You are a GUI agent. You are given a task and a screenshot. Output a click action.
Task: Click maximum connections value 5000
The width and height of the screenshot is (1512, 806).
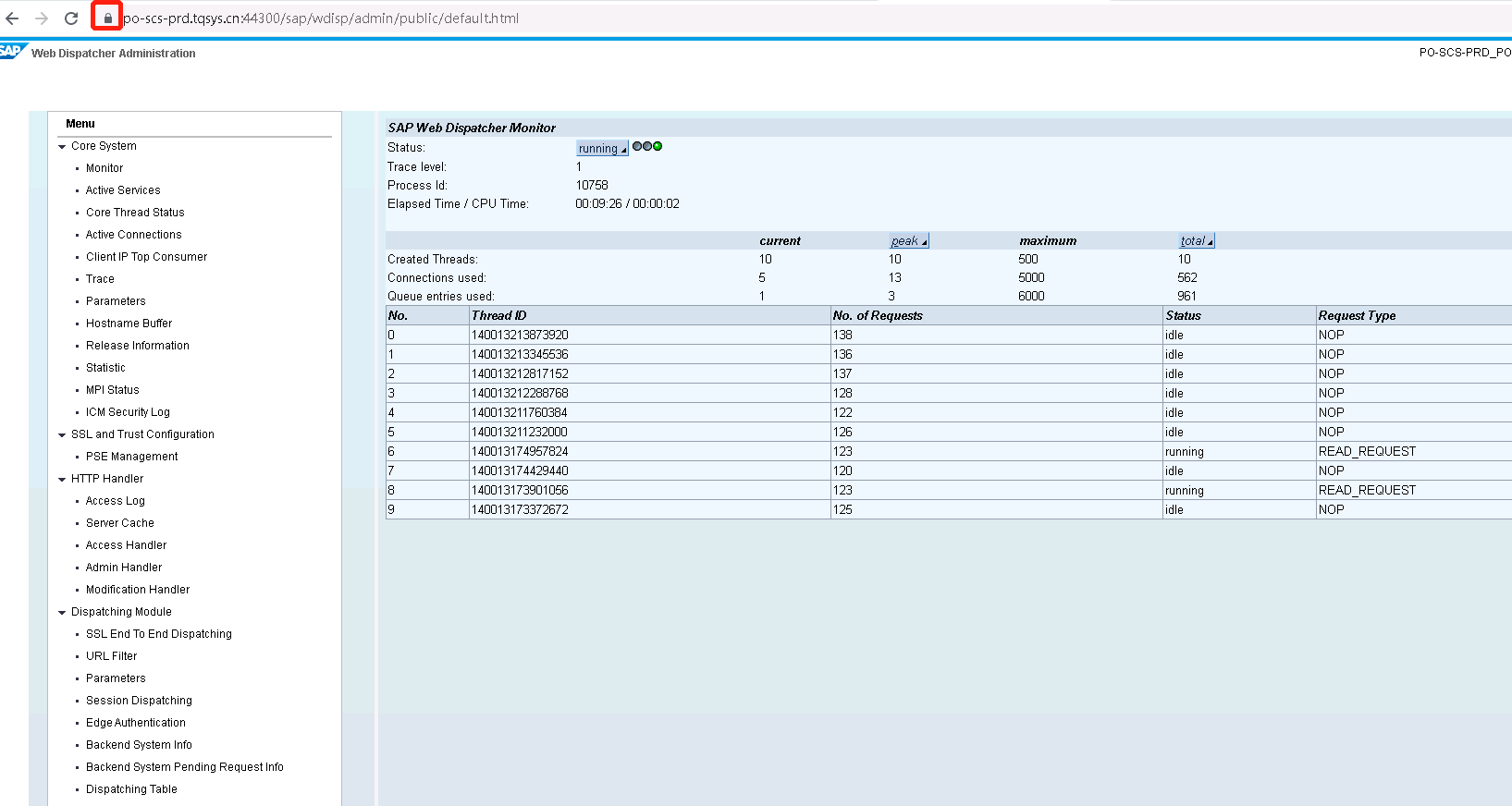pyautogui.click(x=1031, y=277)
